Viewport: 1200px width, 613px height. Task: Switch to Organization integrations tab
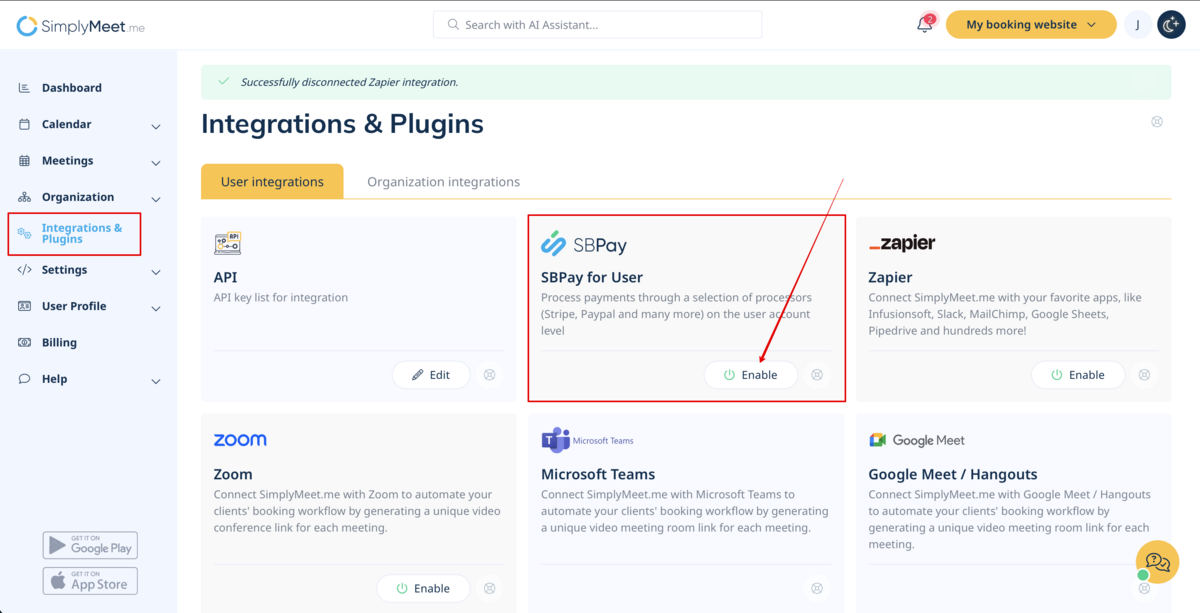tap(443, 182)
